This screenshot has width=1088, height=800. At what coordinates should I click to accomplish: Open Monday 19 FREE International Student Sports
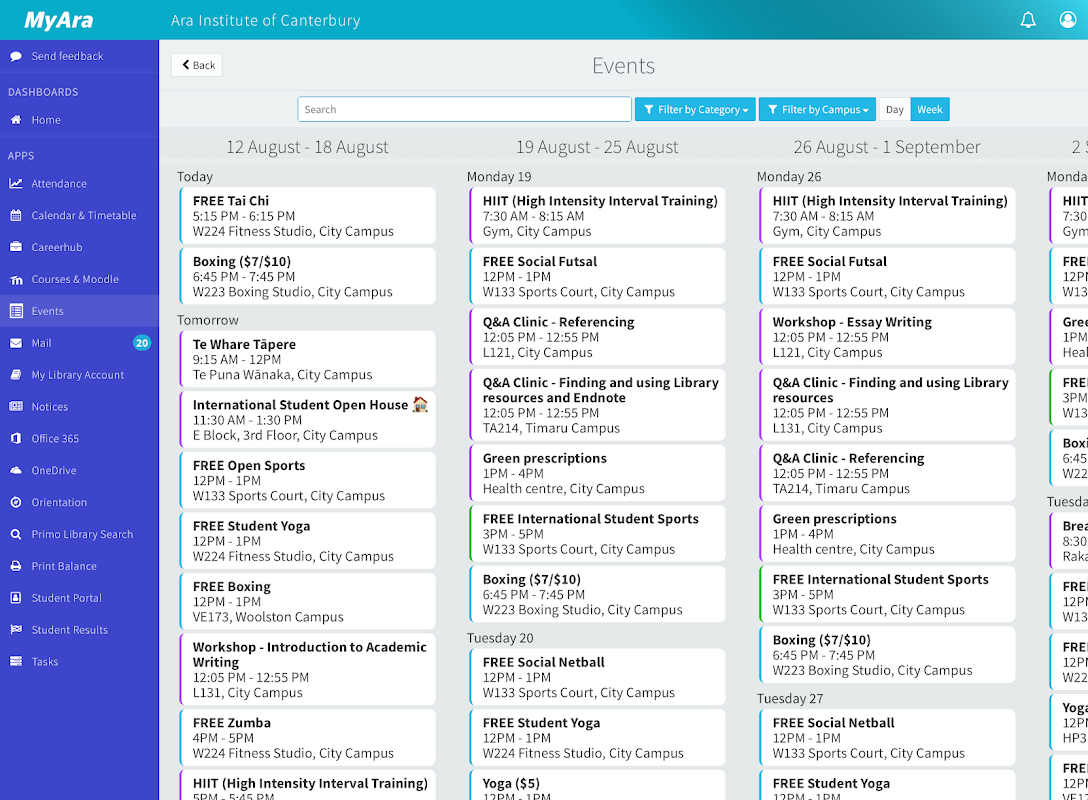pyautogui.click(x=597, y=534)
